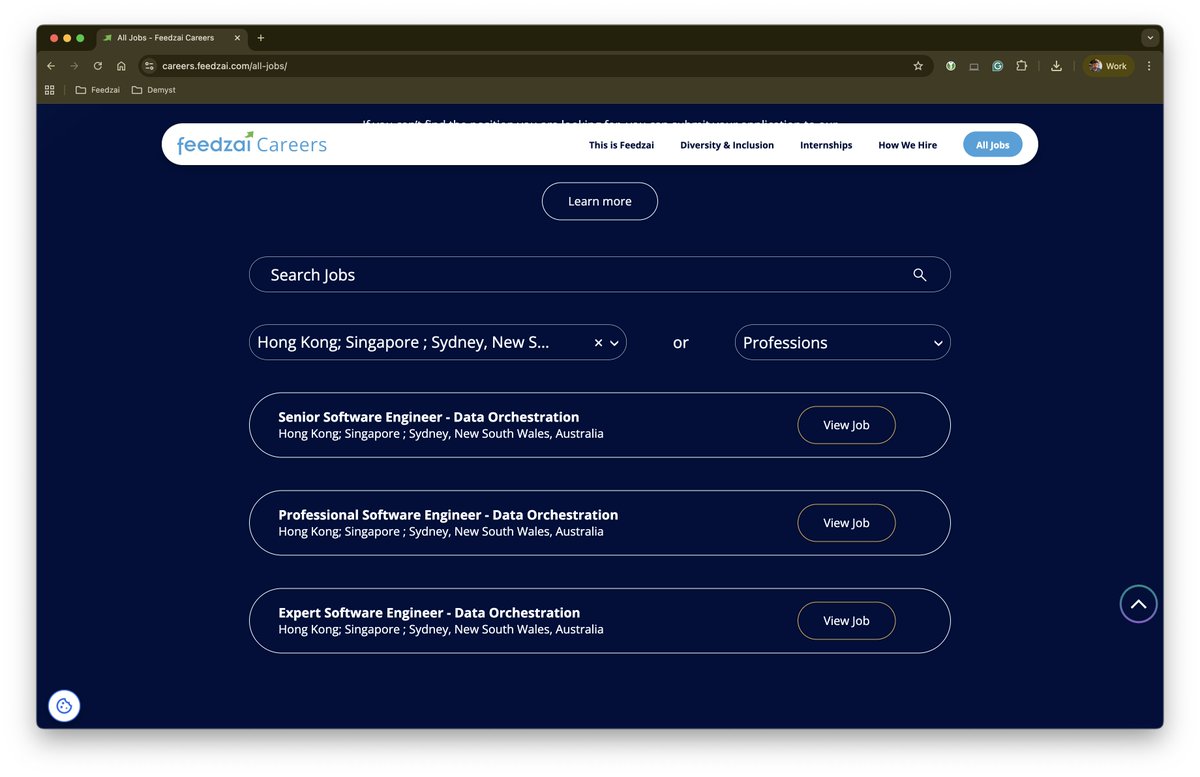Expand the locations dropdown chevron
This screenshot has width=1200, height=777.
click(614, 343)
